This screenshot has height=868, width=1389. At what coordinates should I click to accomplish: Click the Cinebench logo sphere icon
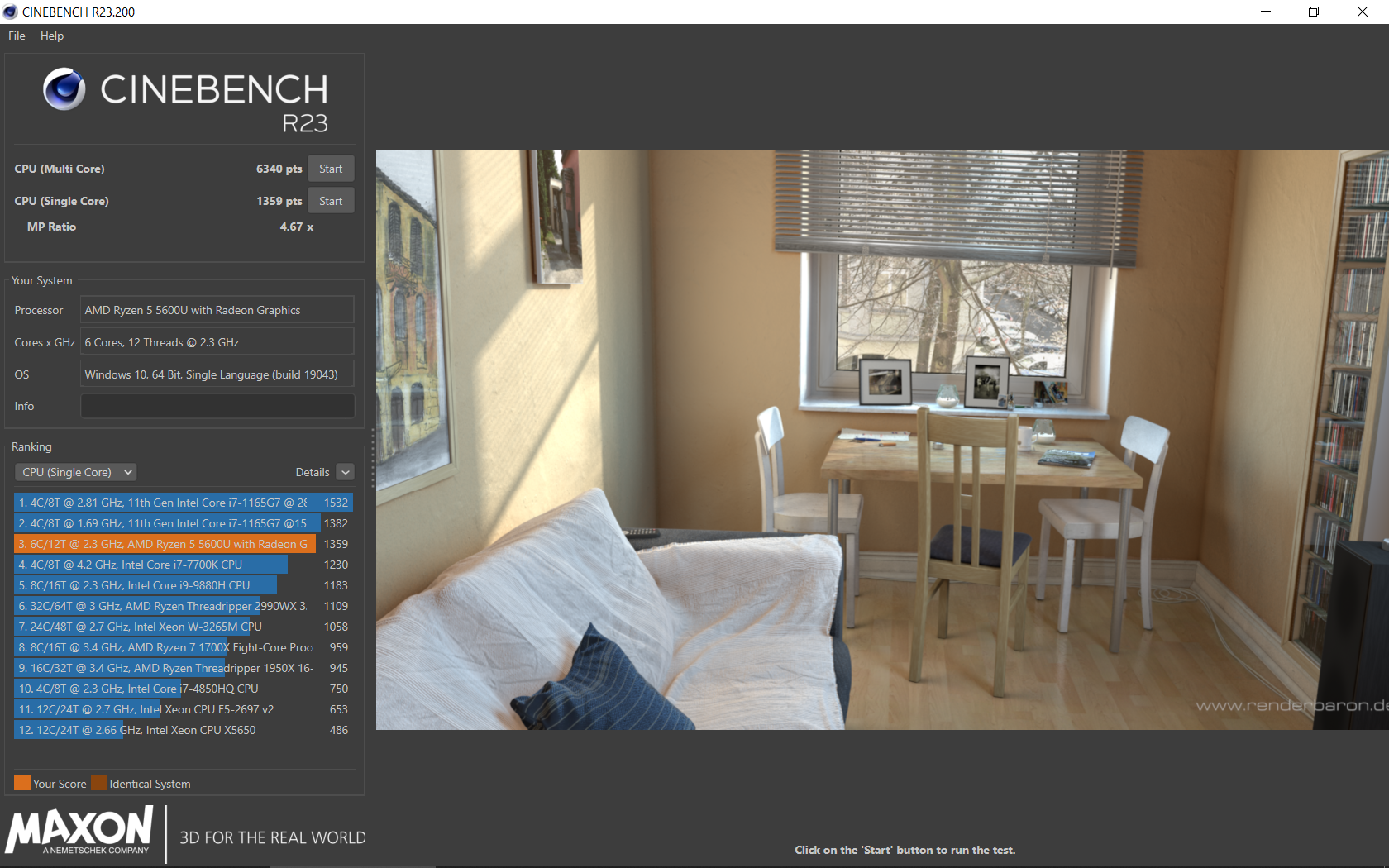(64, 89)
